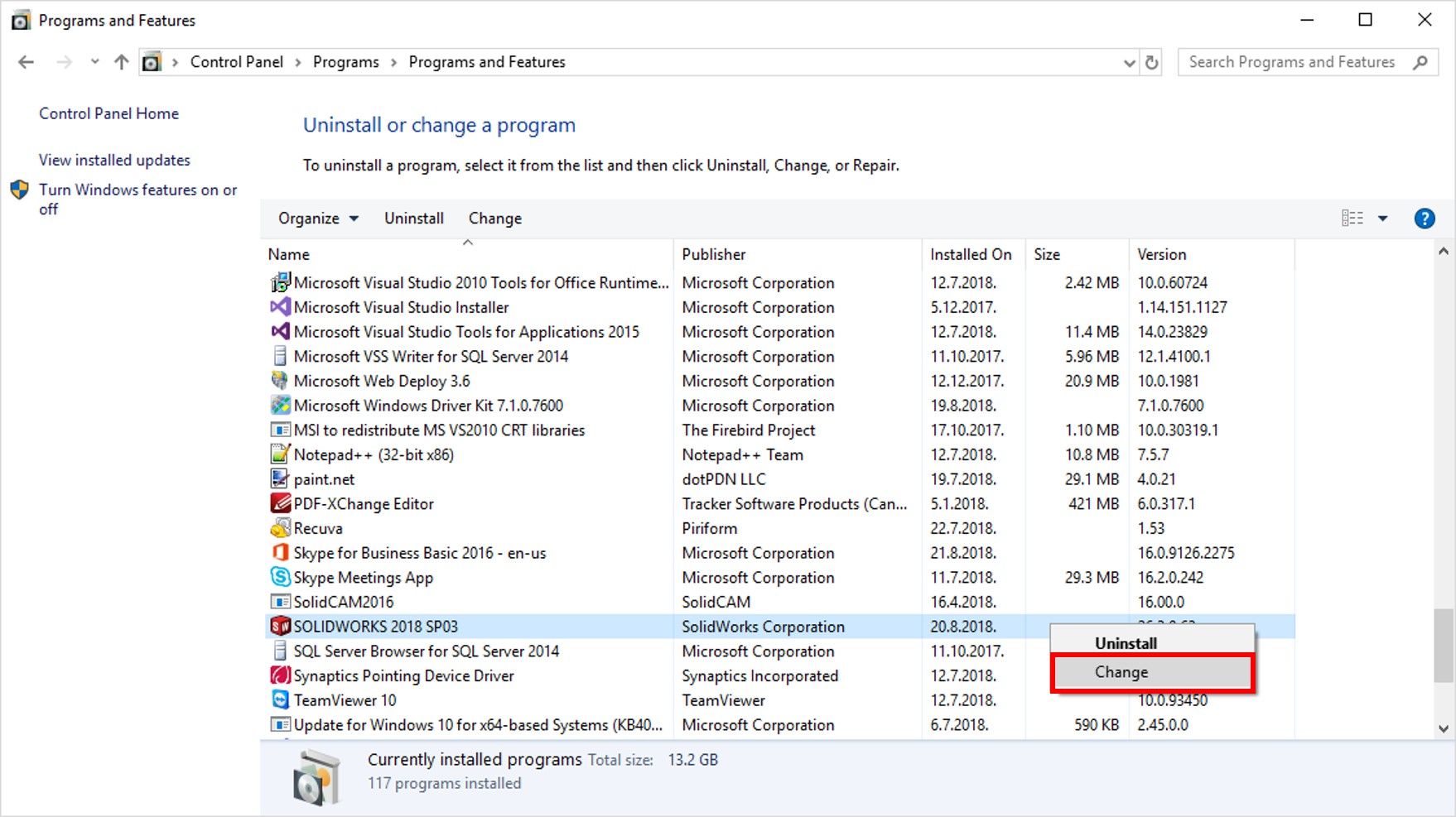
Task: Refresh the list using address bar refresh icon
Action: point(1151,62)
